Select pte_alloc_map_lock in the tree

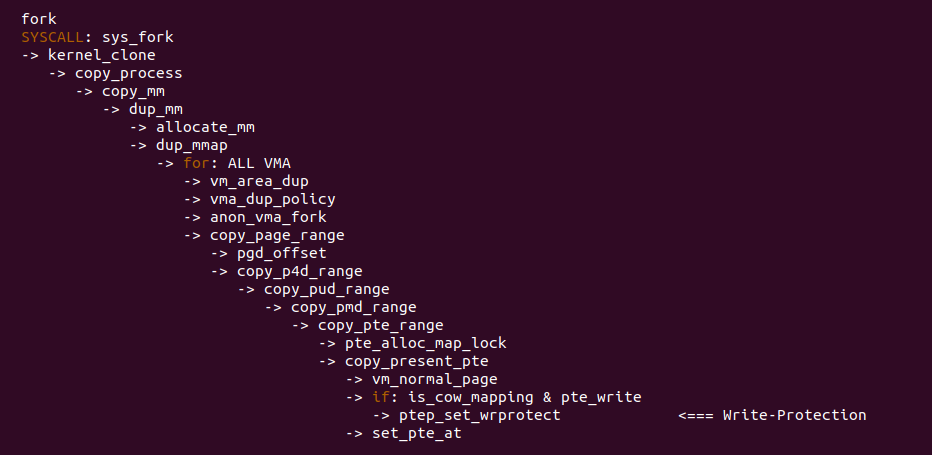coord(426,343)
